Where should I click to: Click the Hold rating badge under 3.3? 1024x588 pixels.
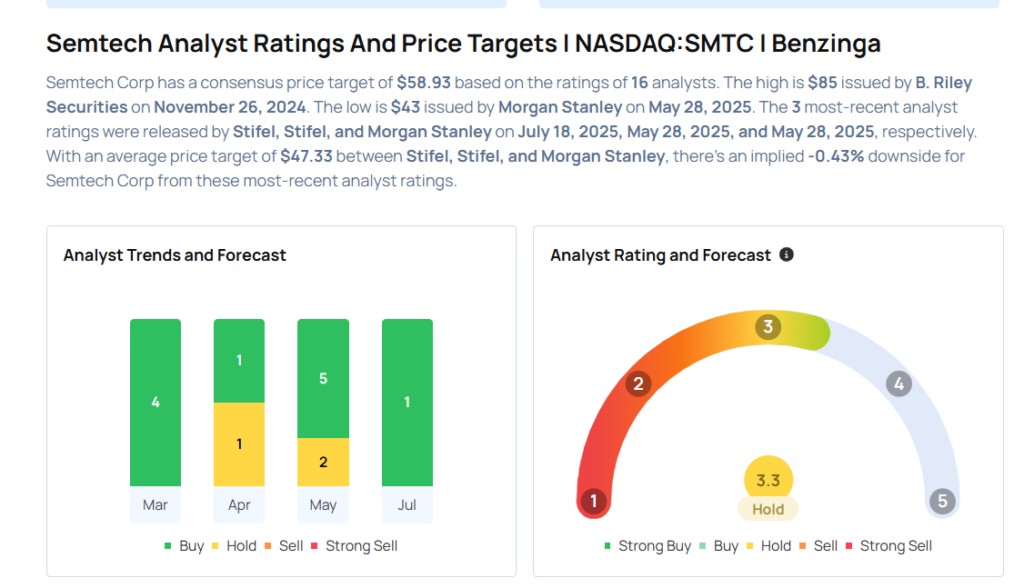coord(768,509)
